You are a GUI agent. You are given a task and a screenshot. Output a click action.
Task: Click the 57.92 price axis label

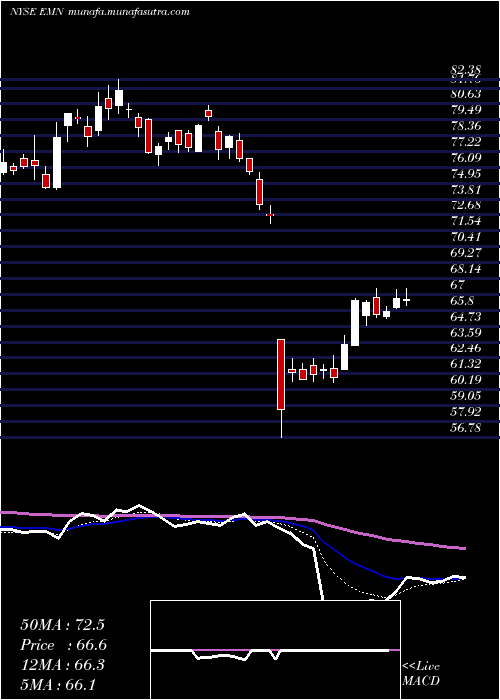[466, 412]
